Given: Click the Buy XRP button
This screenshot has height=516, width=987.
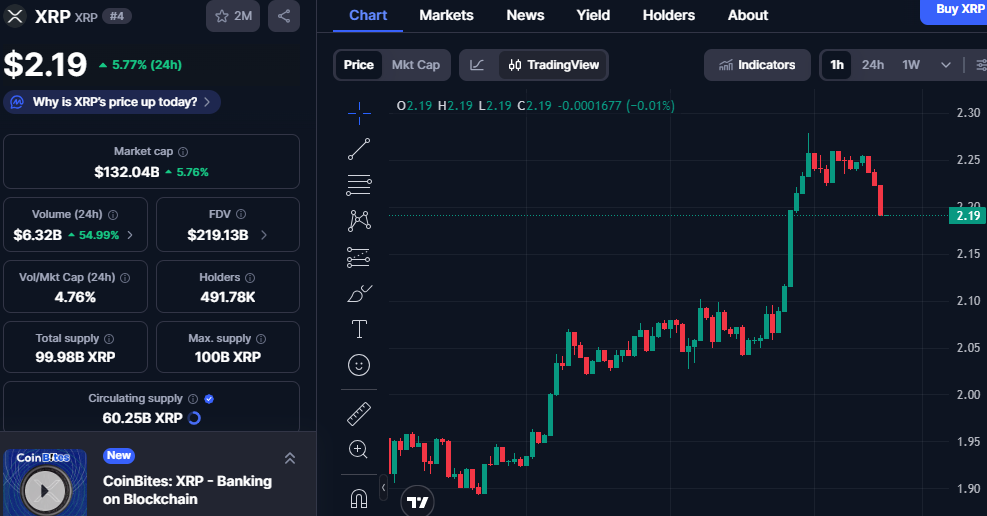Looking at the screenshot, I should click(957, 9).
